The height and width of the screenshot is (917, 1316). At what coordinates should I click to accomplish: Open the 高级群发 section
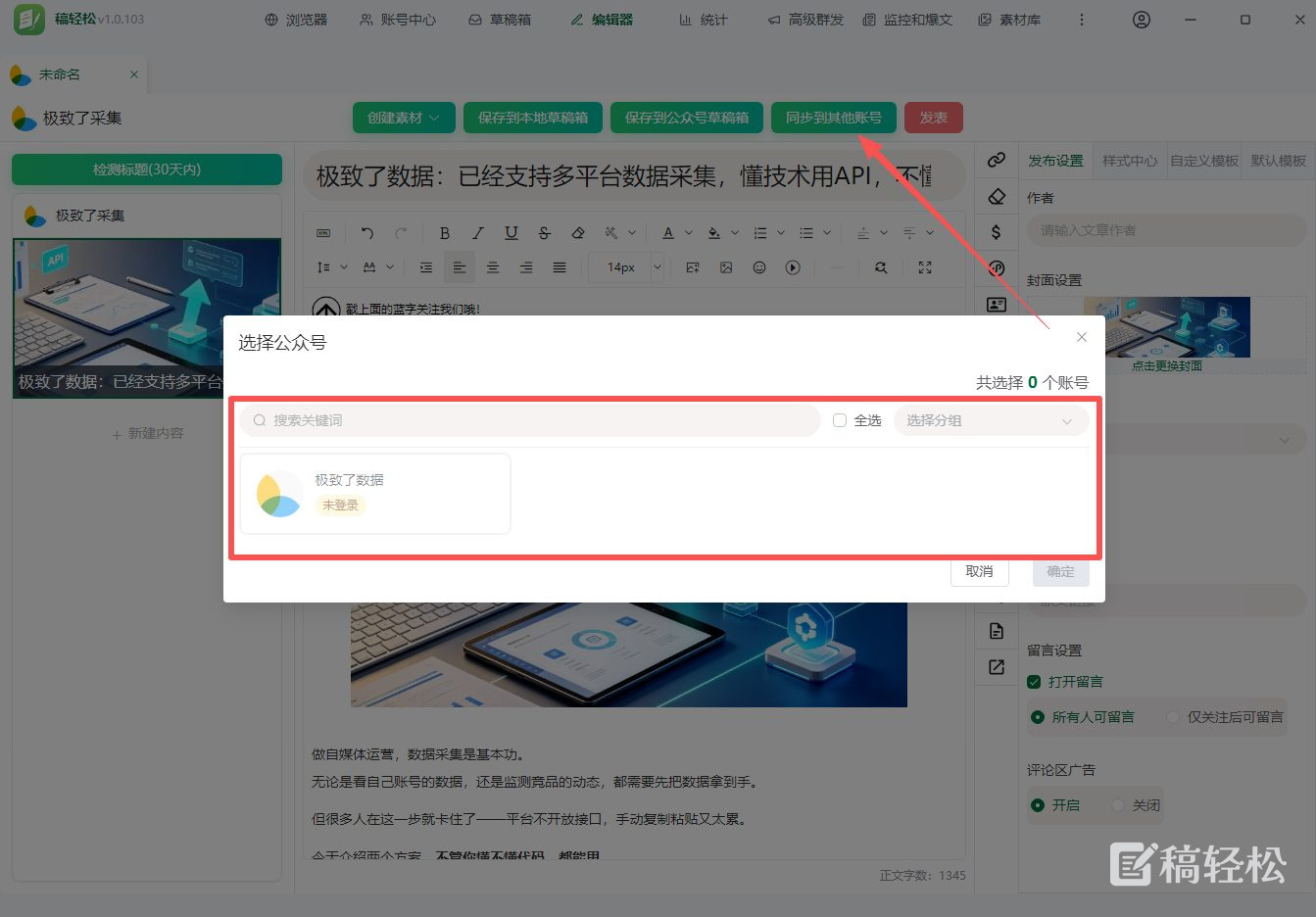tap(805, 20)
